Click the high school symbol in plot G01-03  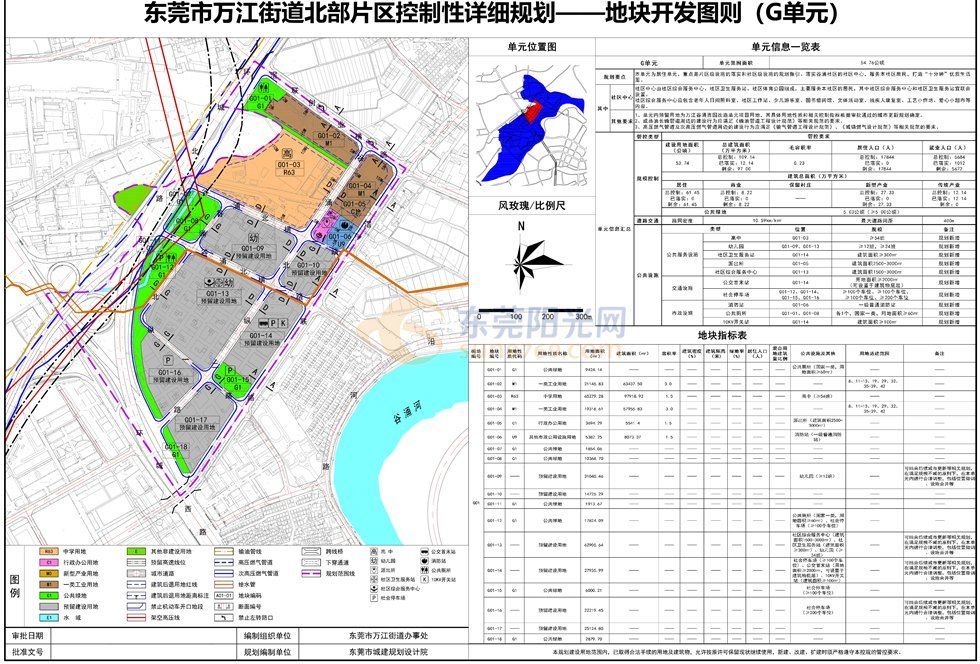click(x=288, y=154)
